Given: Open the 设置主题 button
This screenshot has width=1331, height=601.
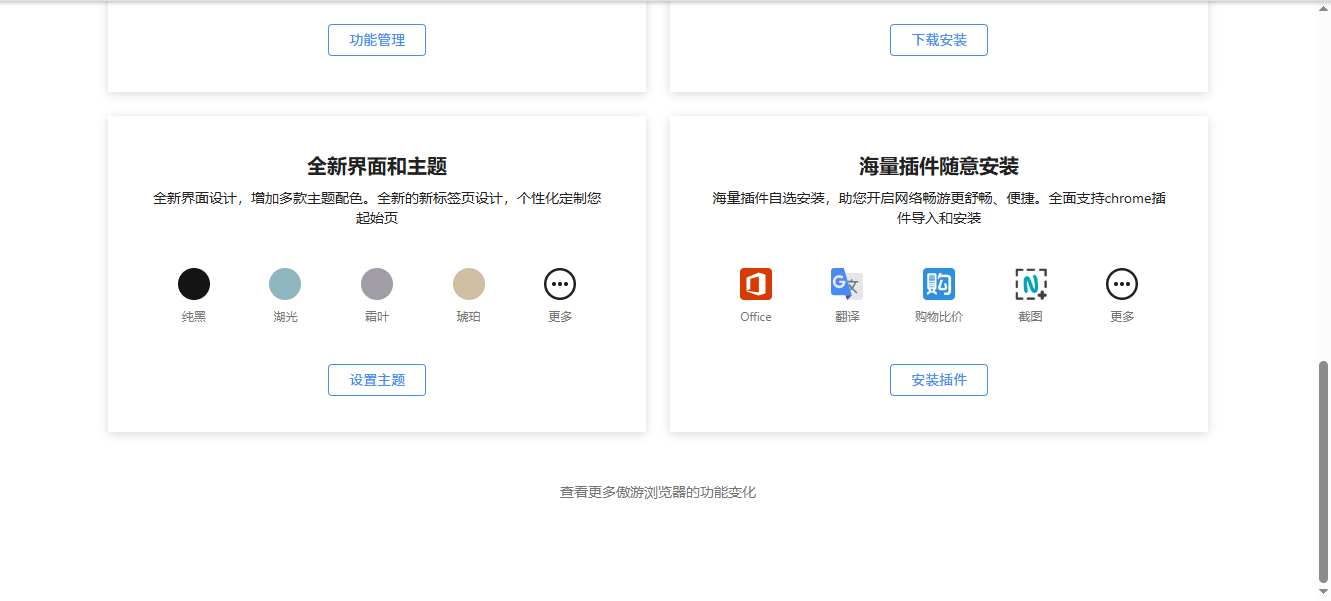Looking at the screenshot, I should tap(377, 380).
